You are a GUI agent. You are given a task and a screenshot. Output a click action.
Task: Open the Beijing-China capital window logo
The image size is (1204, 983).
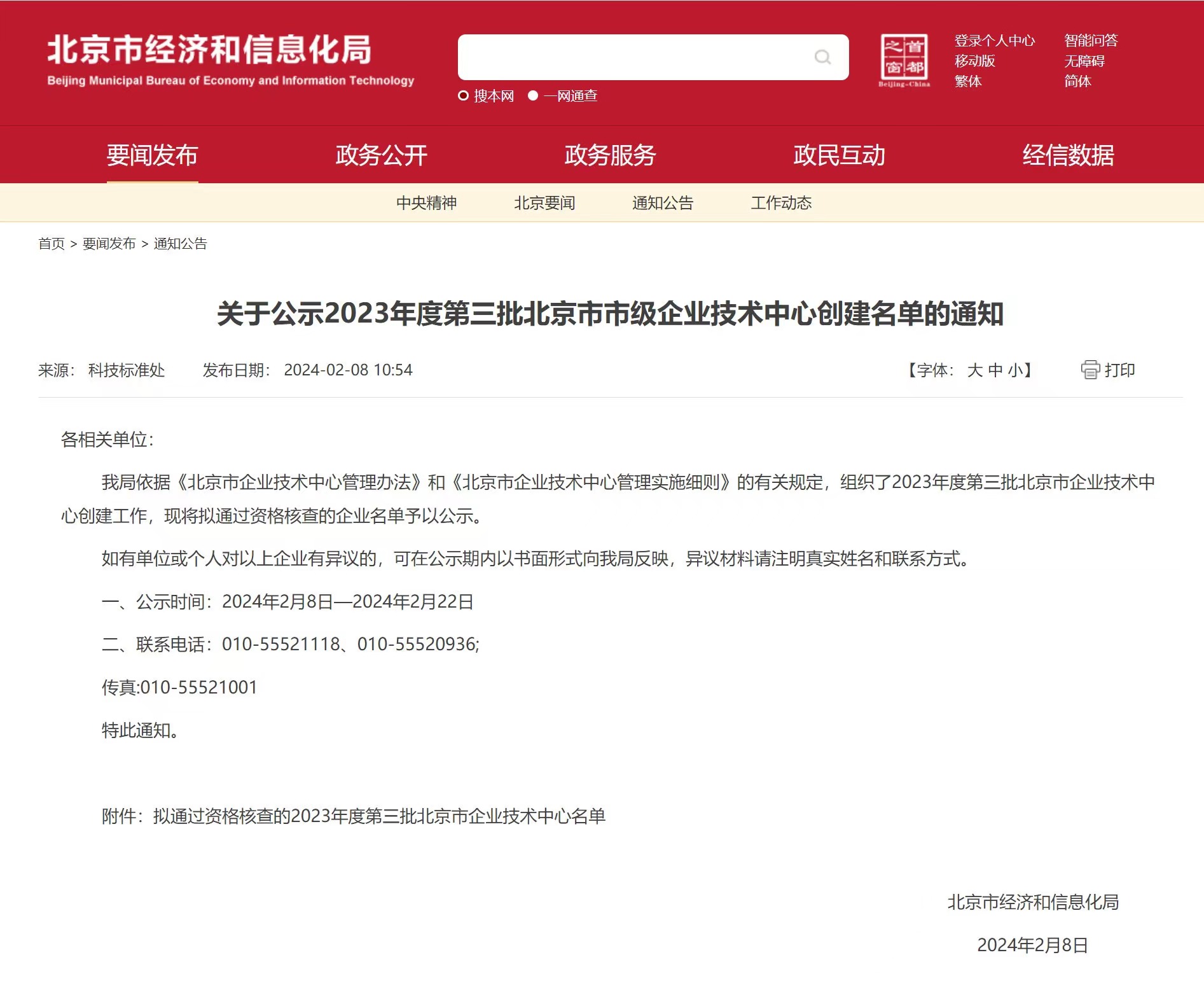click(904, 60)
